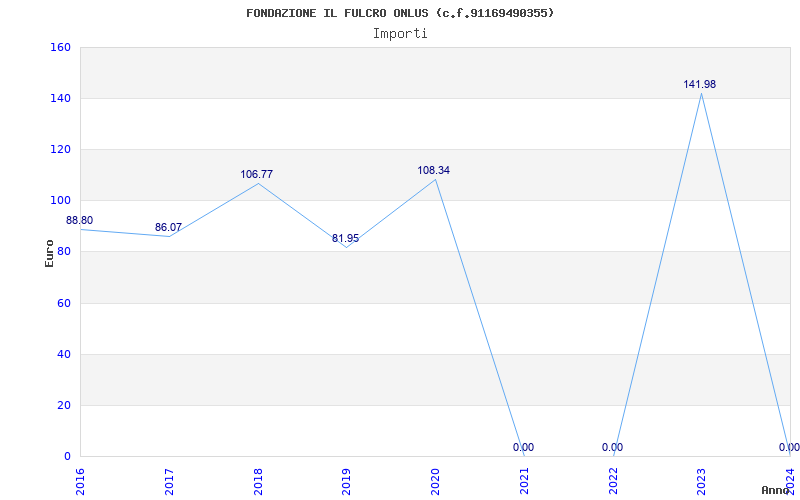Click the Importi subtitle
The width and height of the screenshot is (800, 500).
400,34
